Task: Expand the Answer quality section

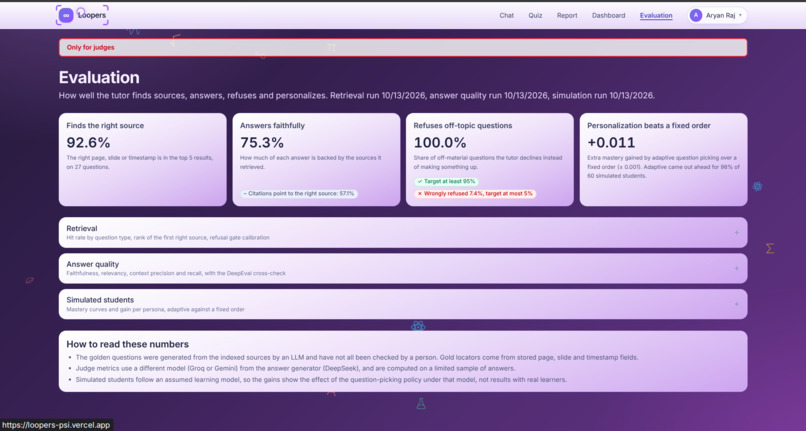Action: pyautogui.click(x=402, y=268)
